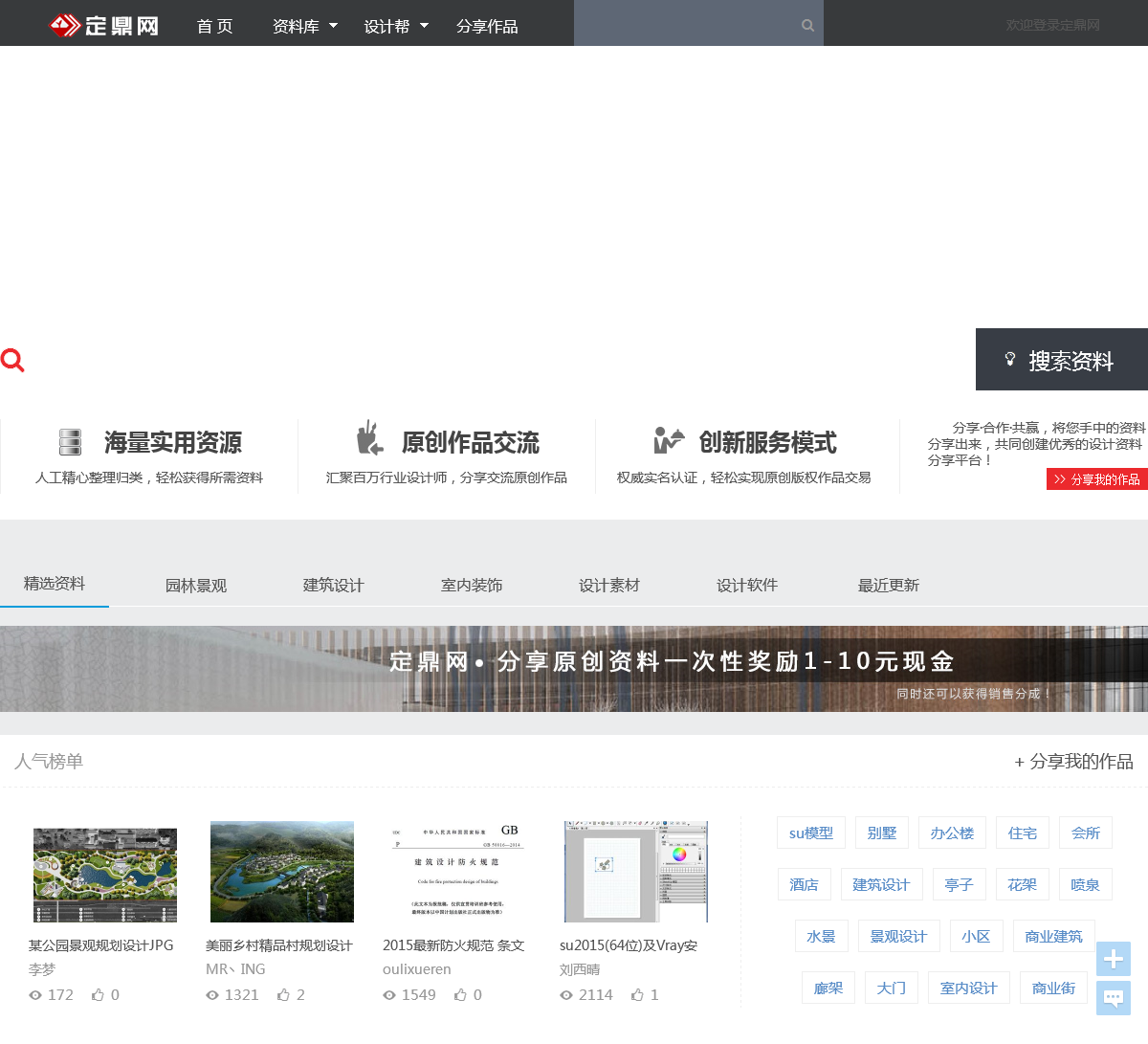This screenshot has height=1044, width=1148.
Task: Click author name 刘西晴
Action: [x=580, y=969]
